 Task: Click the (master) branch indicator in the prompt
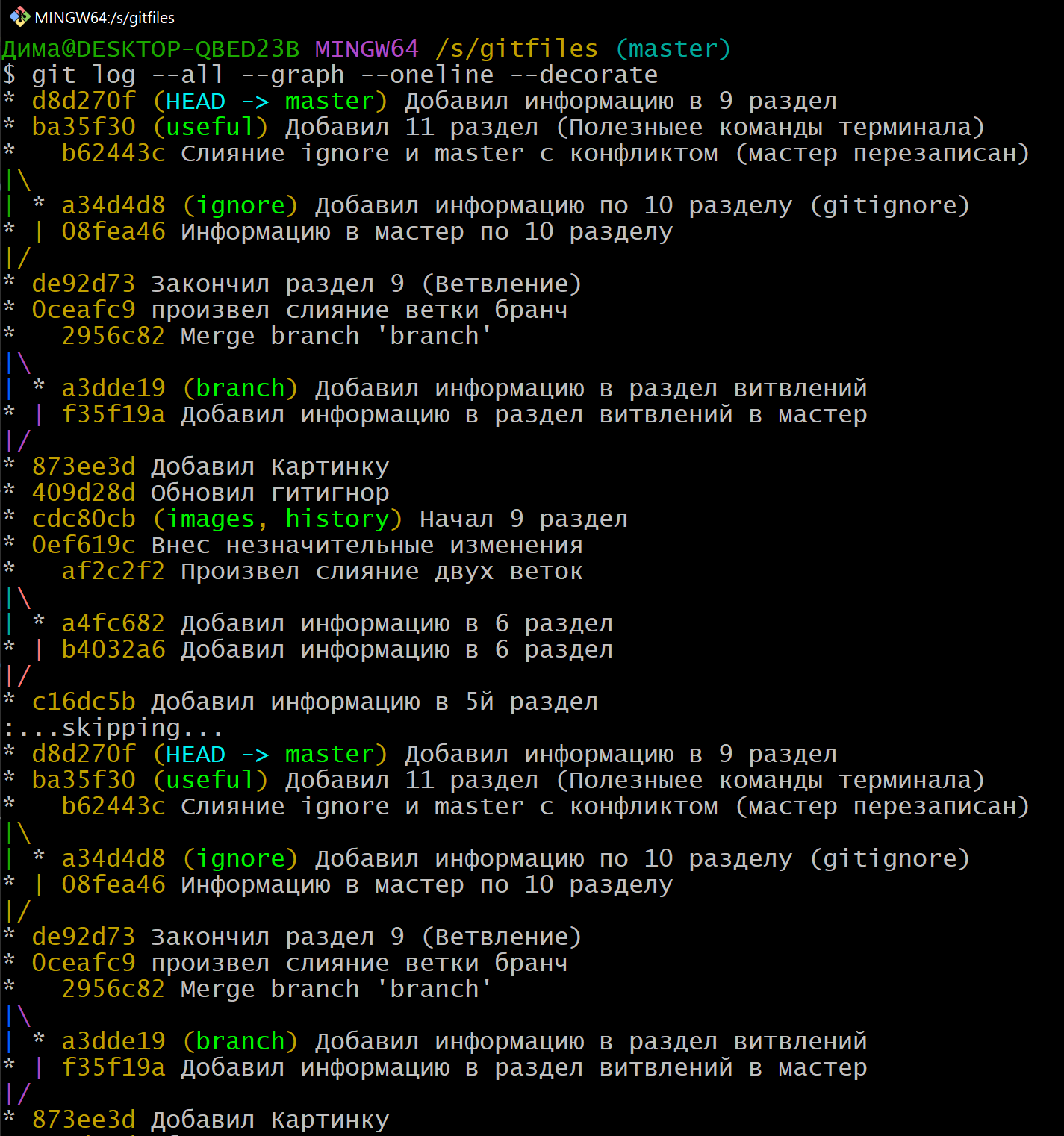click(x=673, y=49)
